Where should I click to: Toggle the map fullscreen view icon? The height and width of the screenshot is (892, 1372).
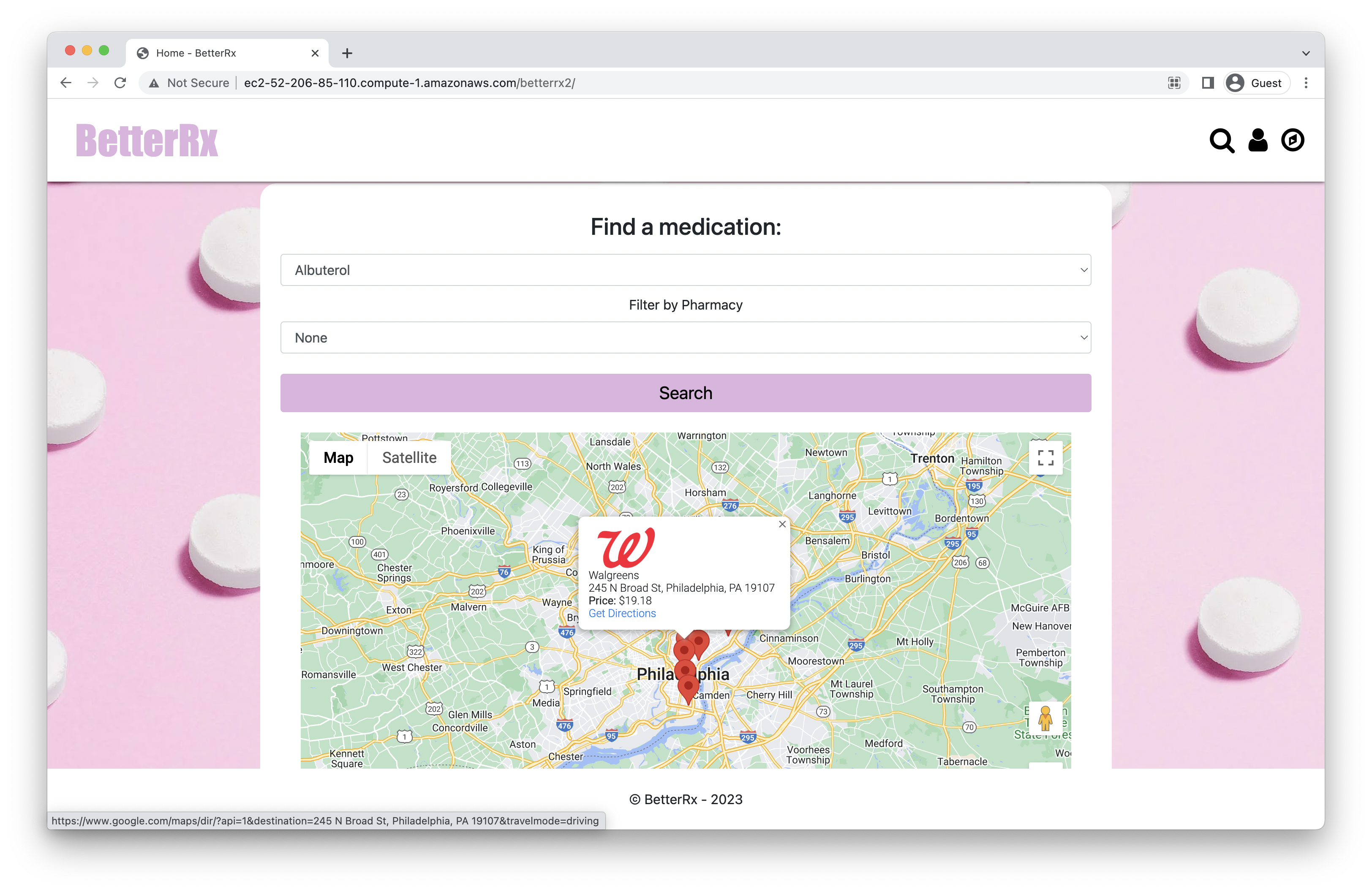[x=1045, y=457]
